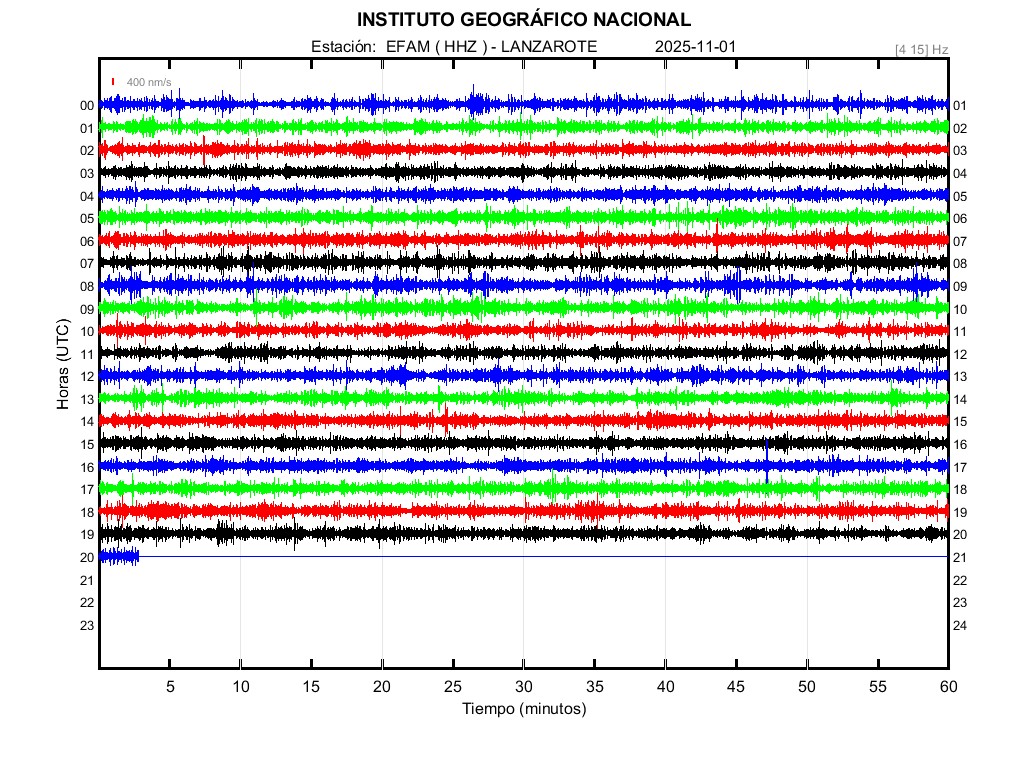This screenshot has height=768, width=1024.
Task: Click the 45 minute tick label
Action: point(735,687)
